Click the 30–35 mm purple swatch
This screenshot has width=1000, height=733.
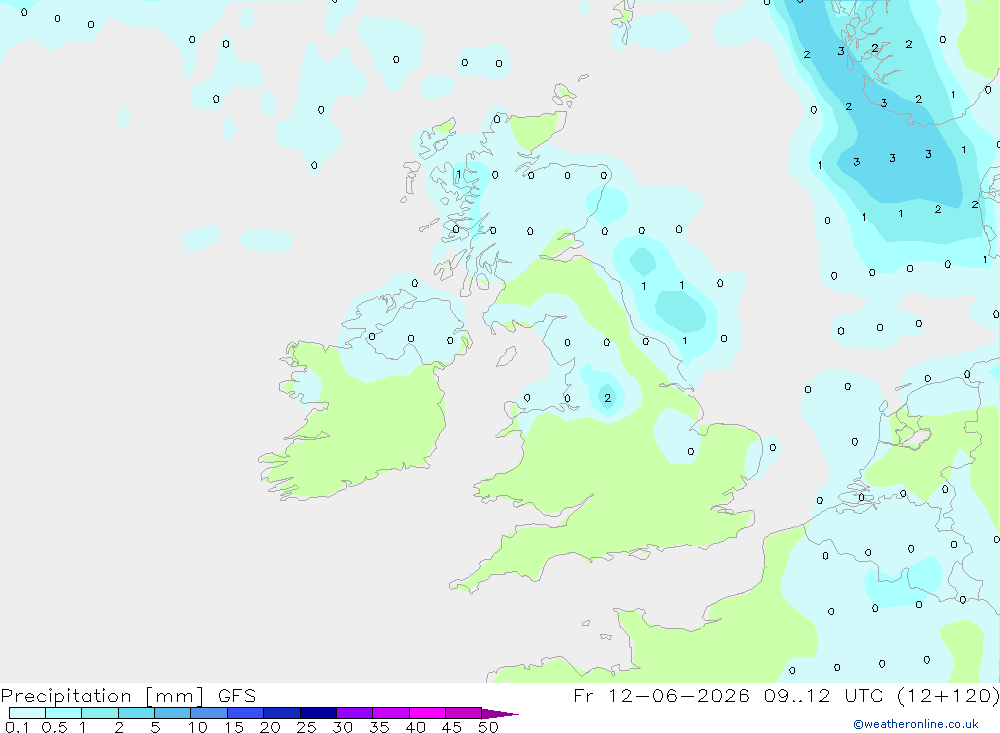tap(355, 713)
